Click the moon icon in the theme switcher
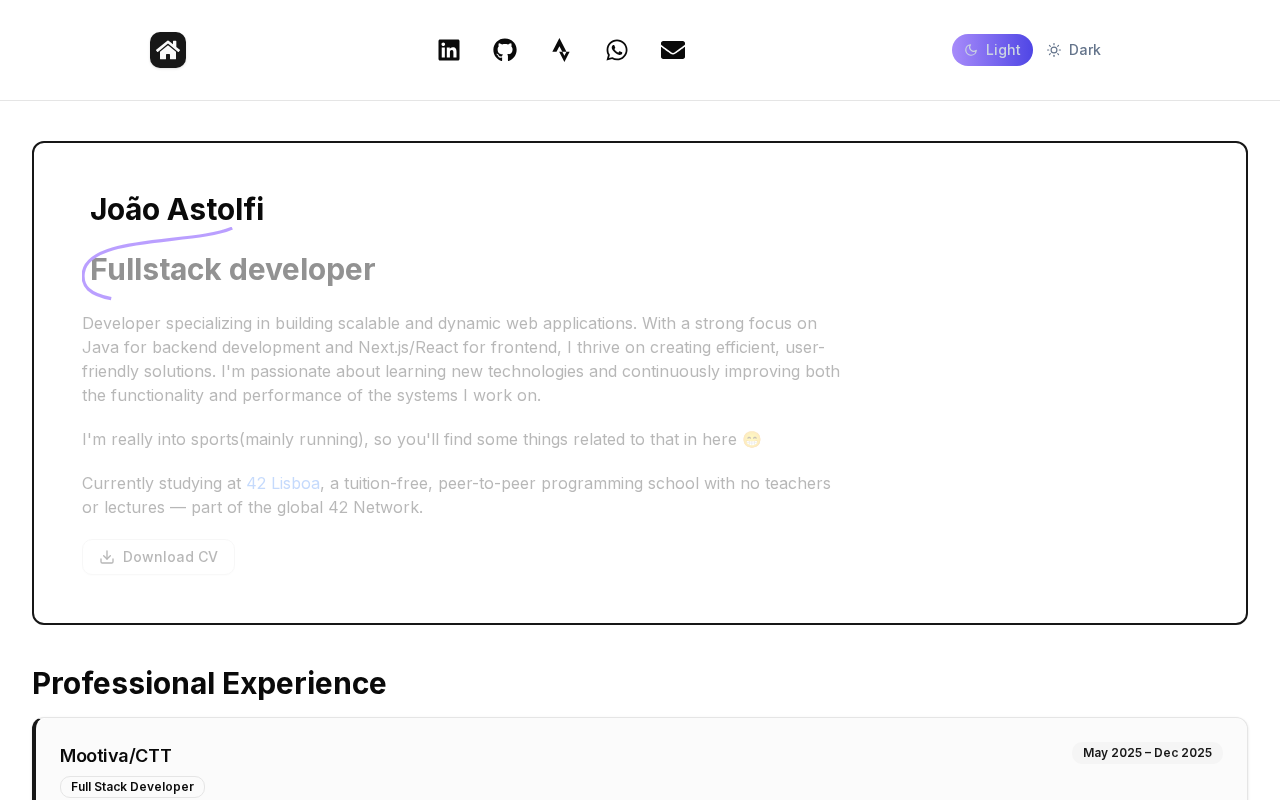 tap(971, 50)
